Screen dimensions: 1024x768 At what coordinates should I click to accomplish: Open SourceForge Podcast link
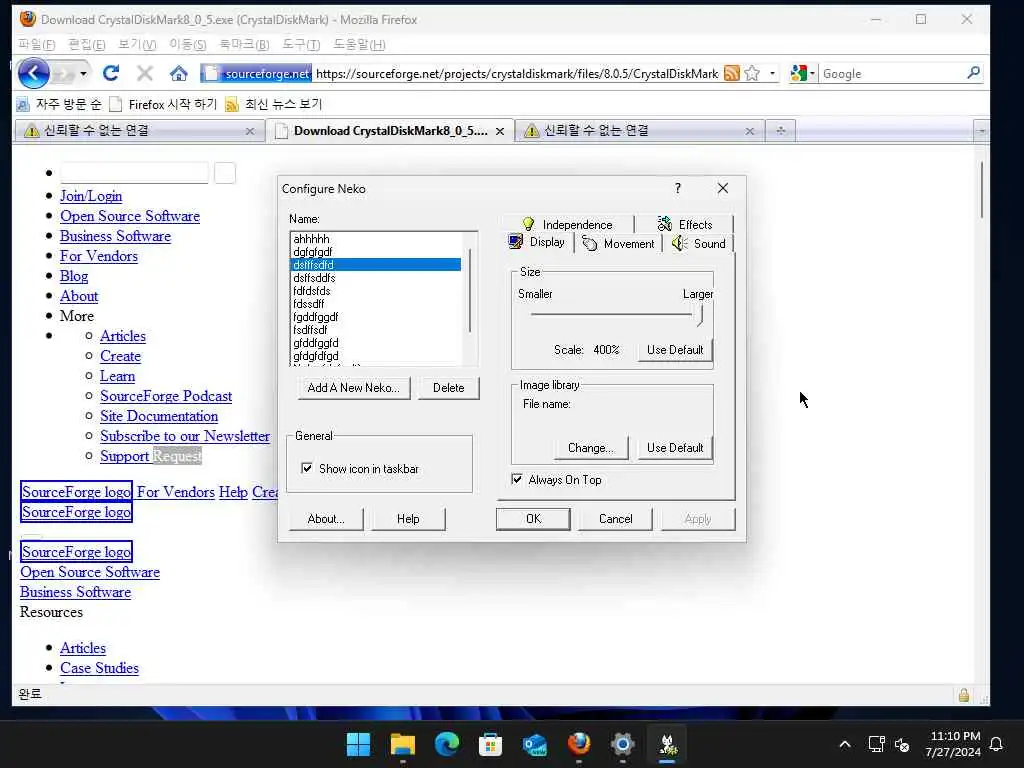click(x=166, y=396)
